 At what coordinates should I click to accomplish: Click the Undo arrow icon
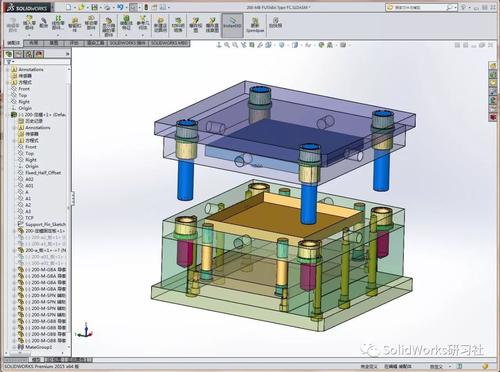[x=120, y=7]
